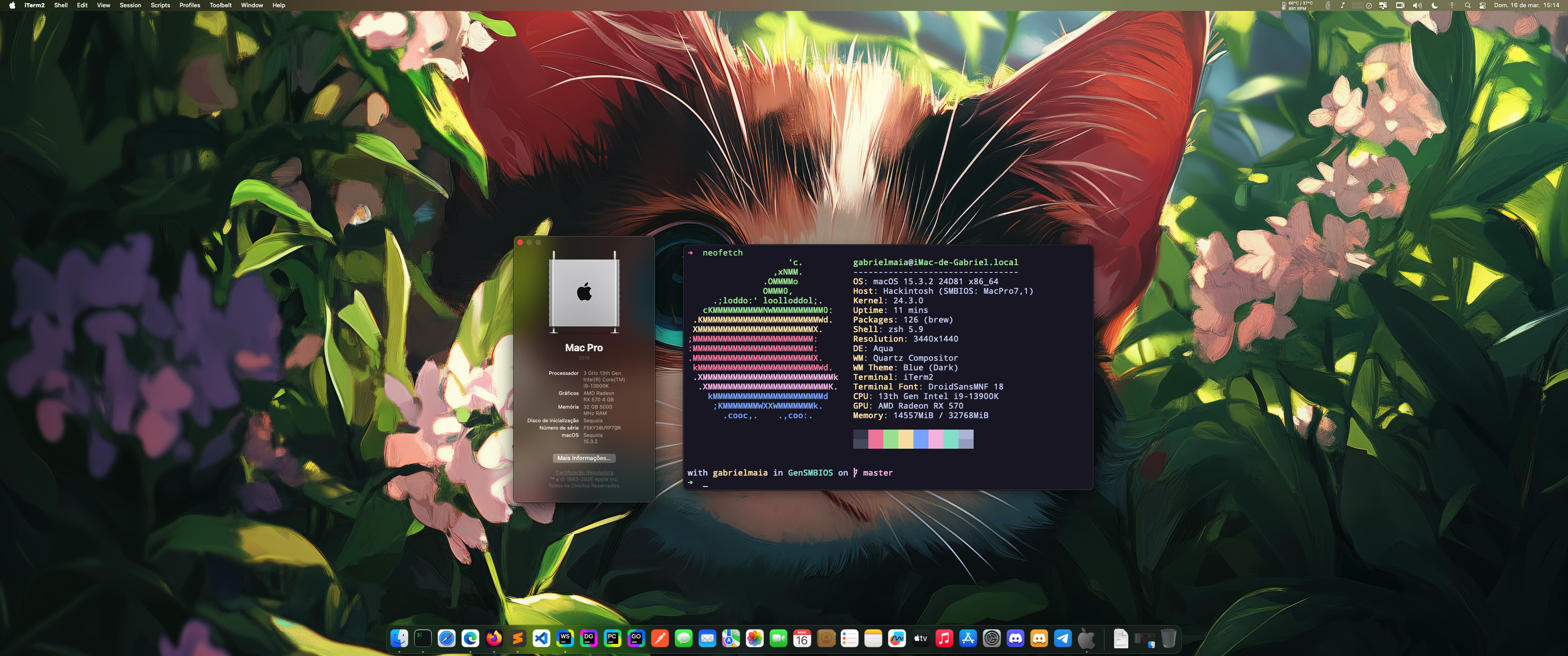Launch WebStorm from the dock

pos(565,638)
